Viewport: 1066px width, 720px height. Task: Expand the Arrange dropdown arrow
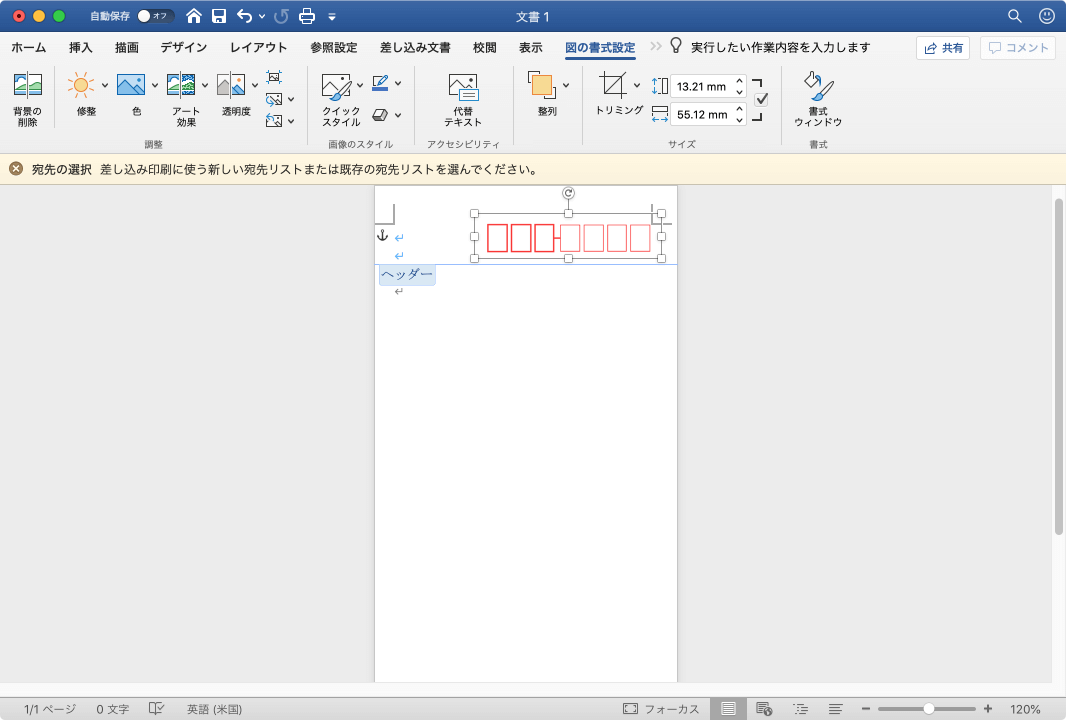pyautogui.click(x=566, y=86)
